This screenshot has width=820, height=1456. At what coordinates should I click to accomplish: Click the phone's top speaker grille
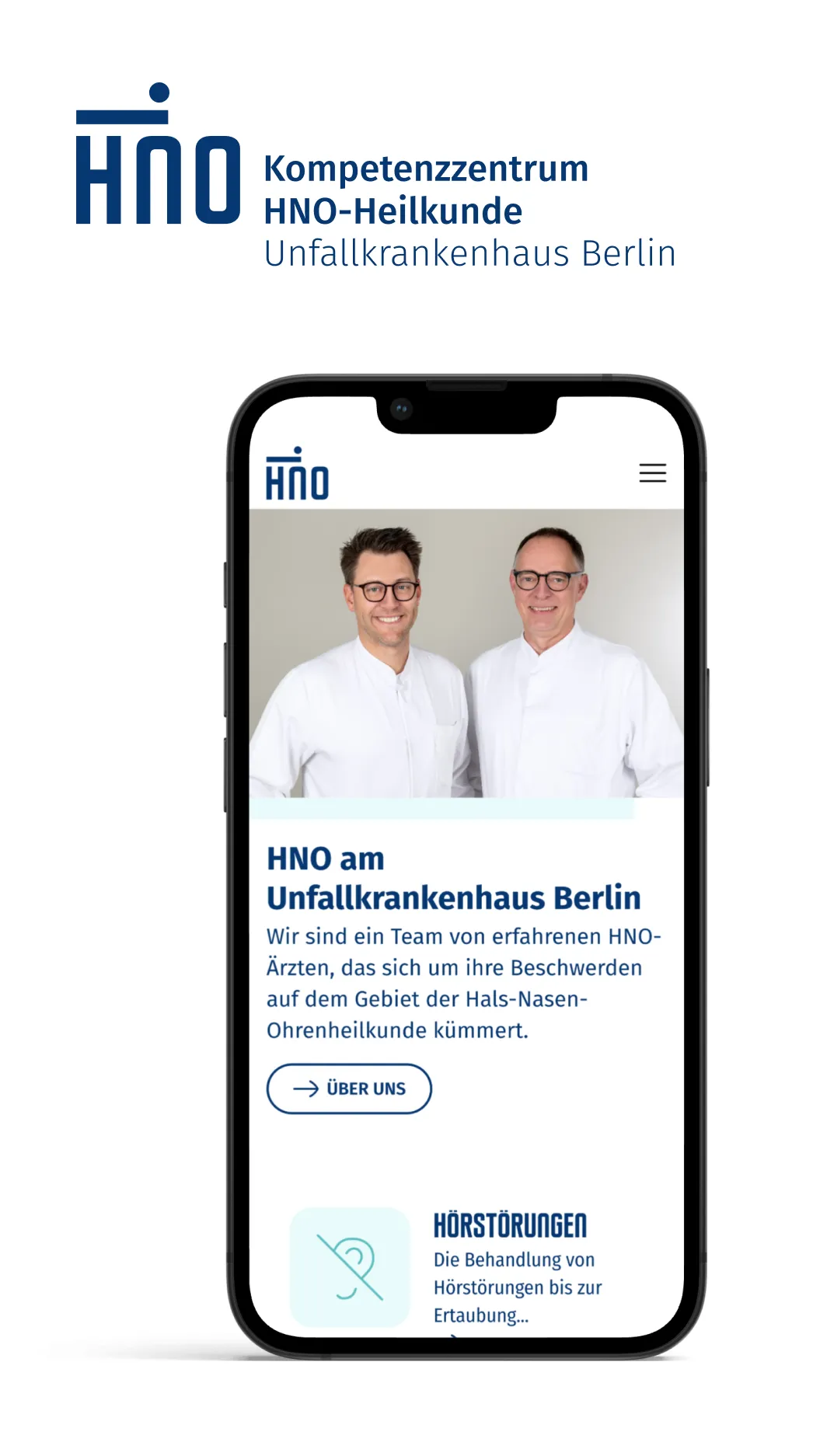coord(466,386)
